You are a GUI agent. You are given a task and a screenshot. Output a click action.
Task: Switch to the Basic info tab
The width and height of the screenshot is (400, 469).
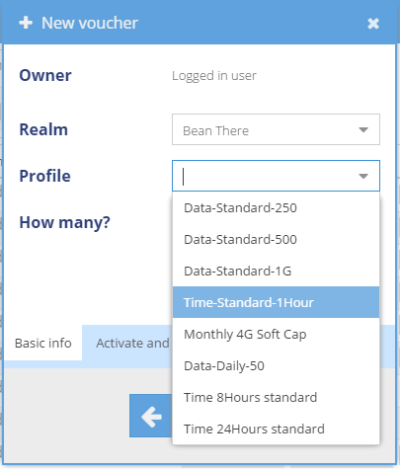coord(43,343)
